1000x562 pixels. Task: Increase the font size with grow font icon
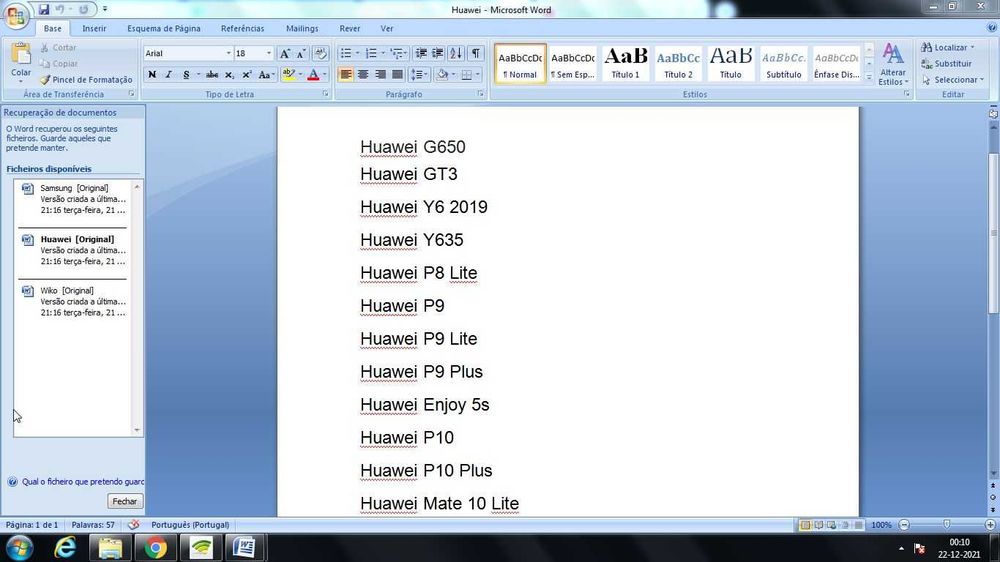coord(284,54)
